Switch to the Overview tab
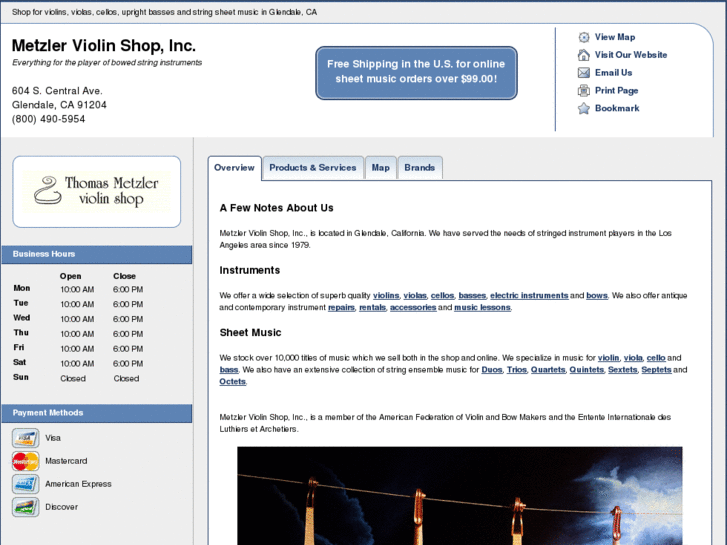 [234, 168]
